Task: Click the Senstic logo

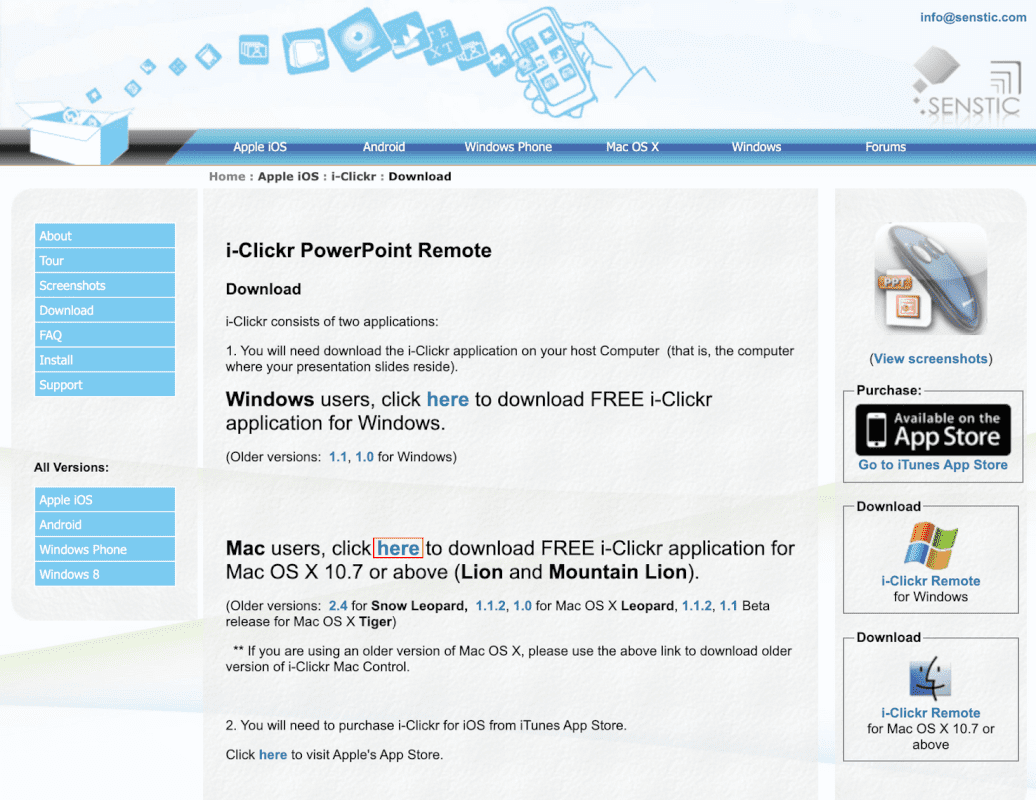Action: [x=968, y=83]
